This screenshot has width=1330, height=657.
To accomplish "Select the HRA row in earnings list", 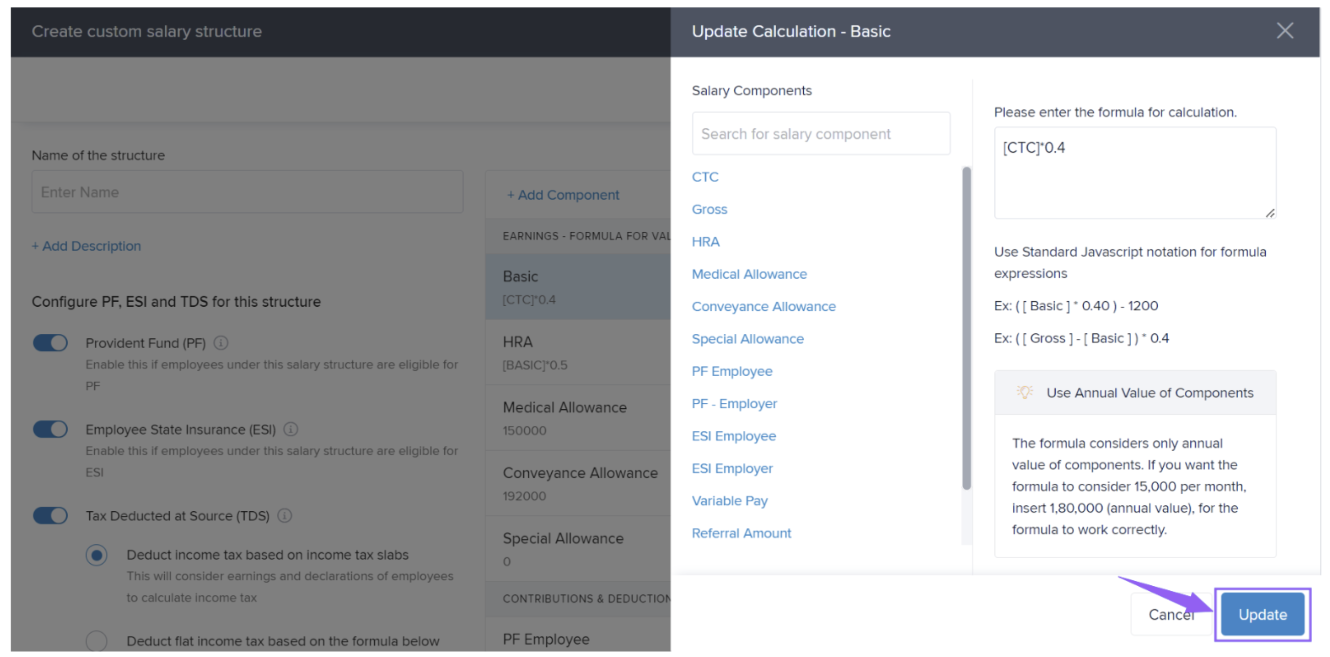I will pyautogui.click(x=577, y=352).
